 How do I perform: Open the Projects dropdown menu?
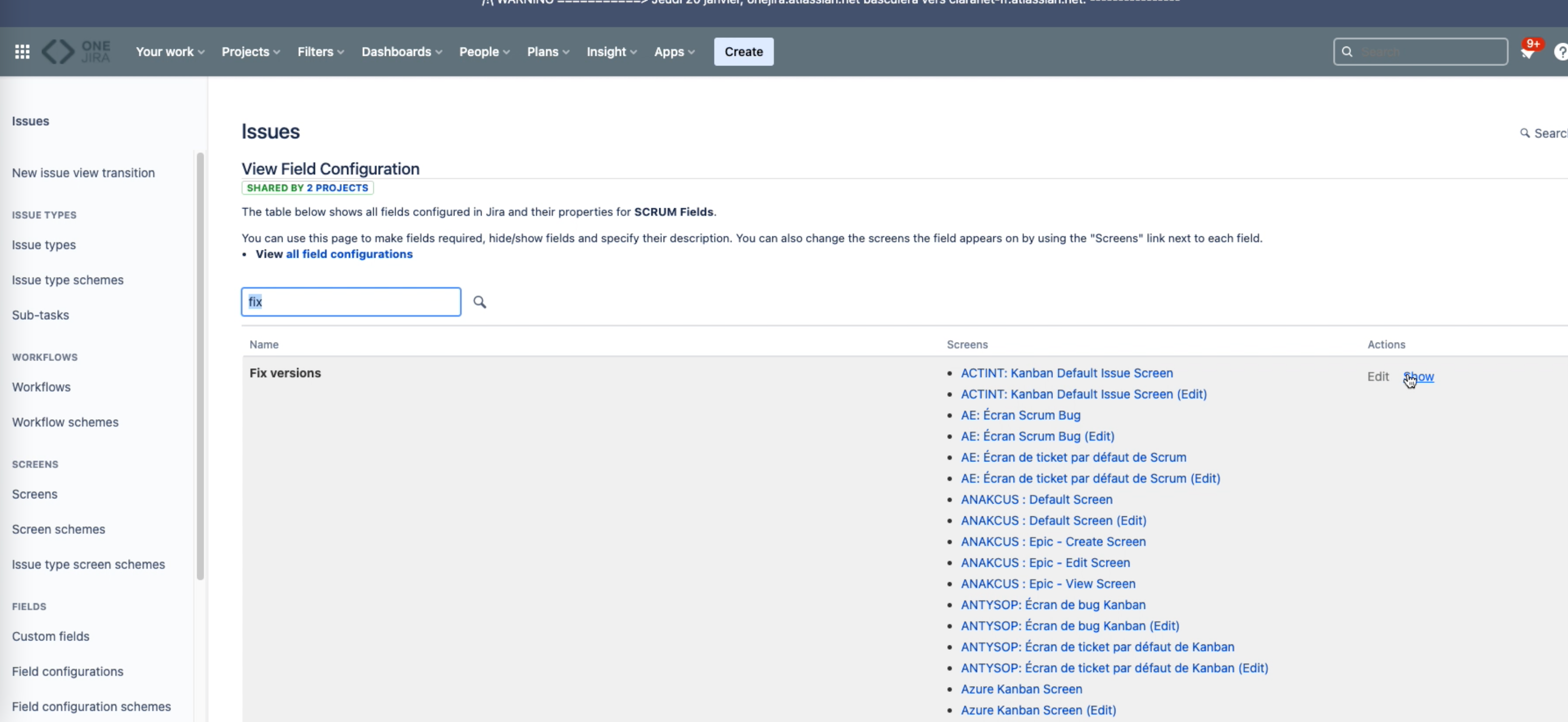click(251, 52)
